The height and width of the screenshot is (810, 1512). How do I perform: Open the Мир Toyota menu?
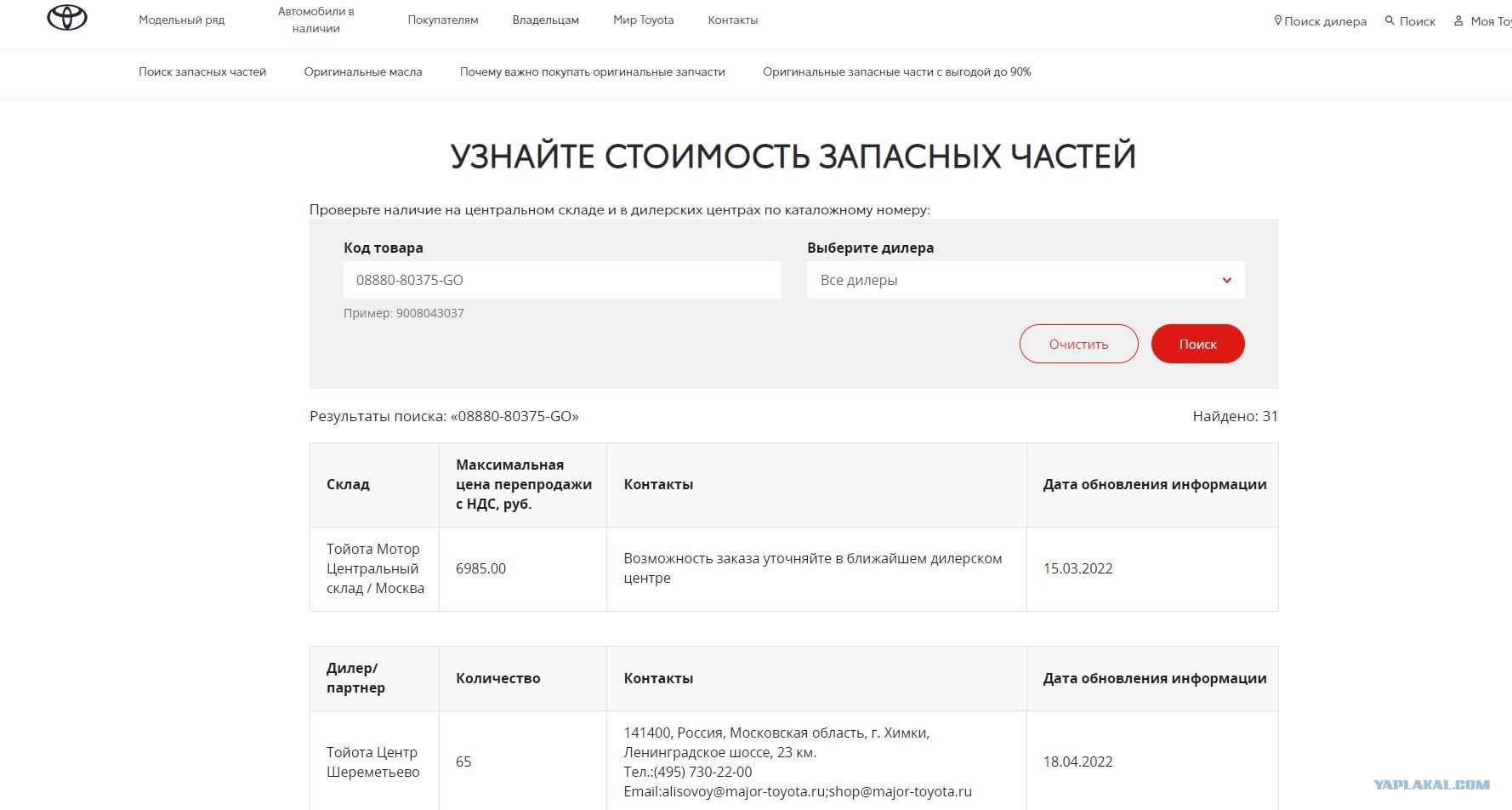[x=644, y=20]
